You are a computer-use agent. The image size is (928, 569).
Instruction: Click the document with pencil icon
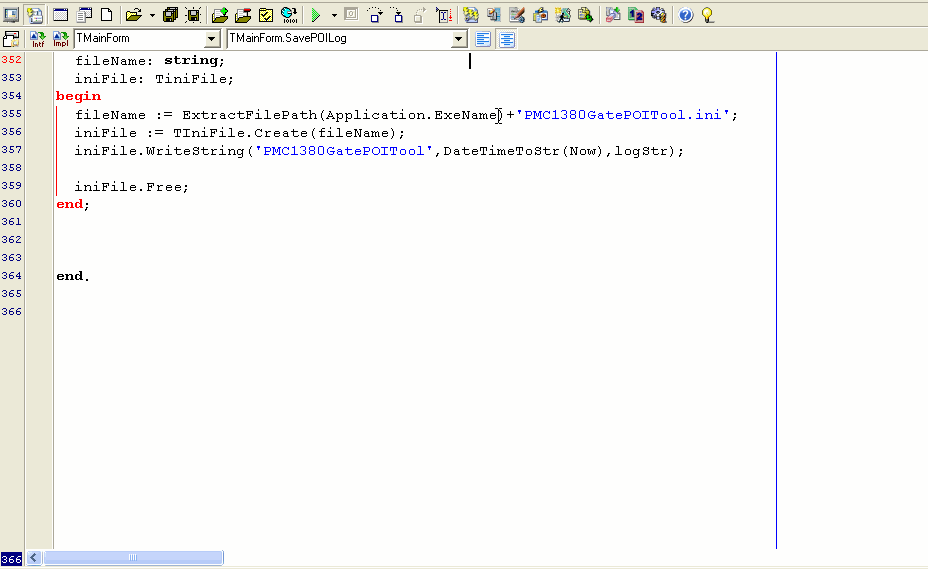517,15
